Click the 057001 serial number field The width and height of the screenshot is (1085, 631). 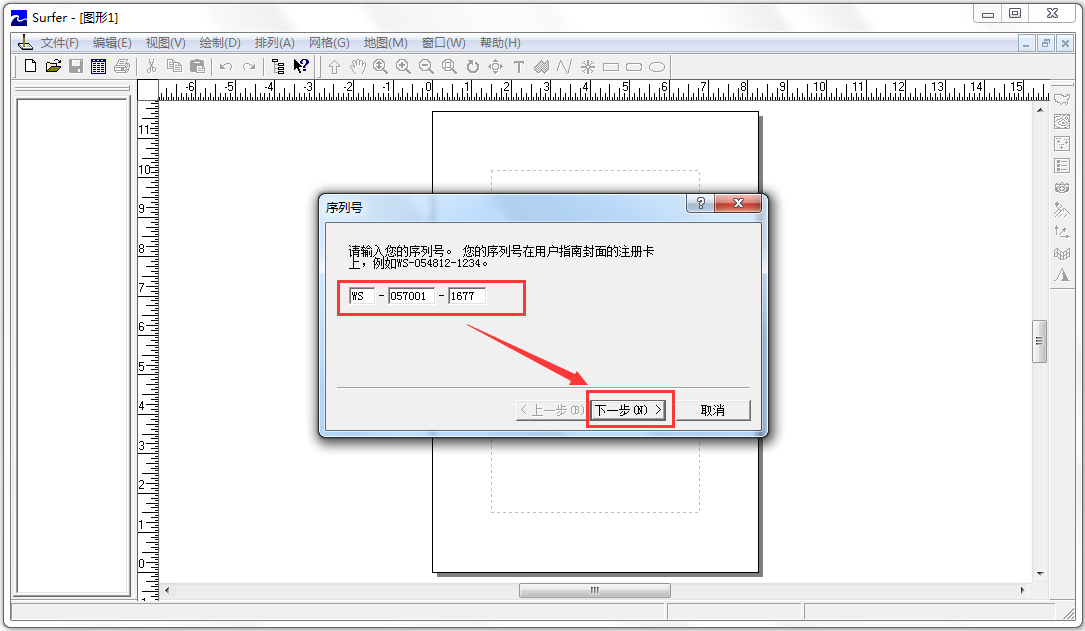pos(412,296)
